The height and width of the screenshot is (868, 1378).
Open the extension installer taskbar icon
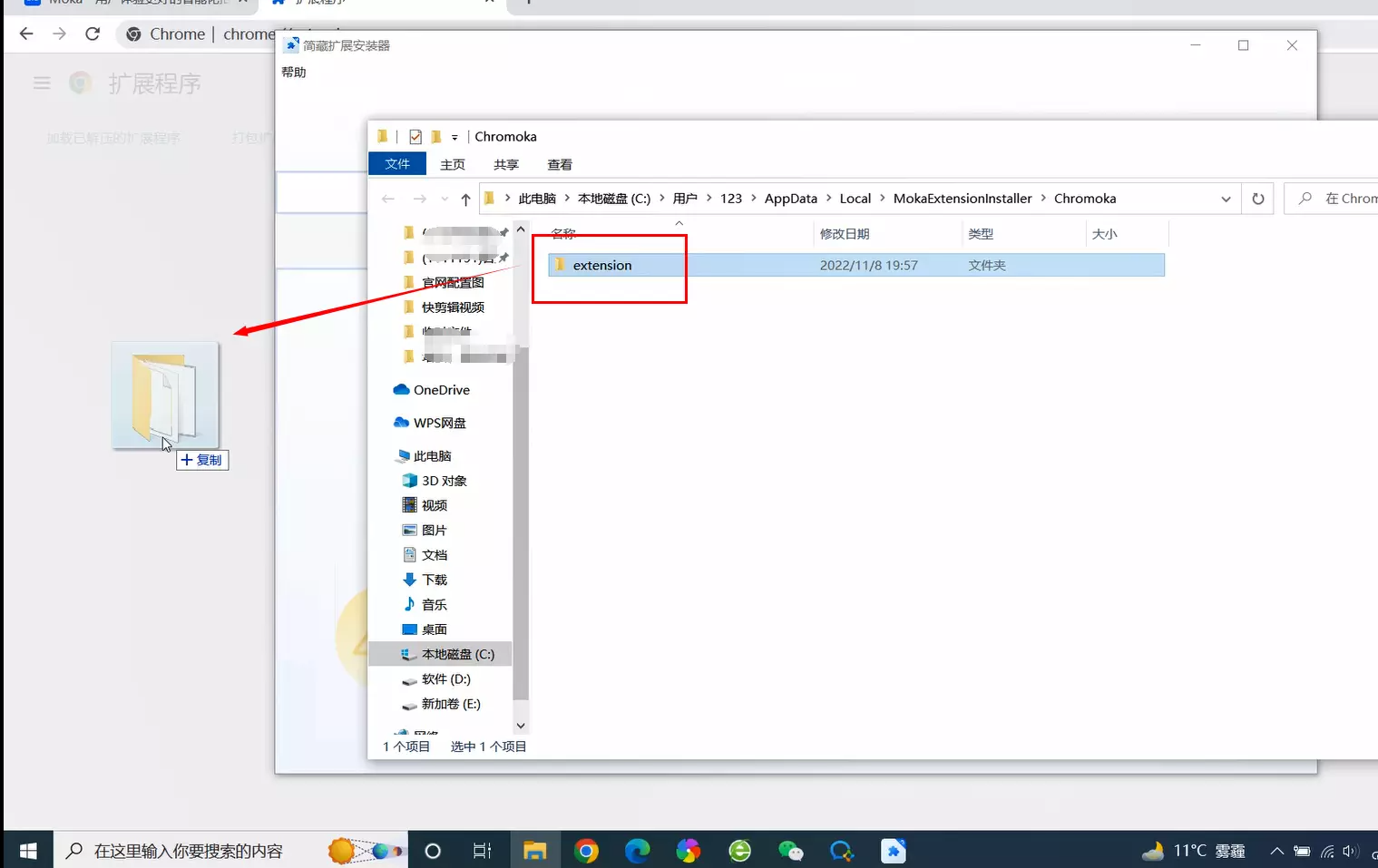coord(894,851)
